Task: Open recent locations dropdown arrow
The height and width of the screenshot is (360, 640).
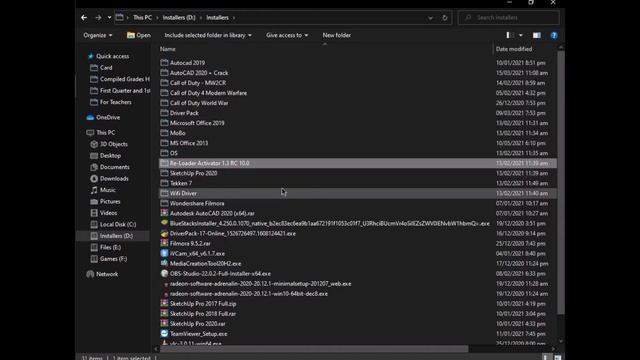Action: point(109,18)
